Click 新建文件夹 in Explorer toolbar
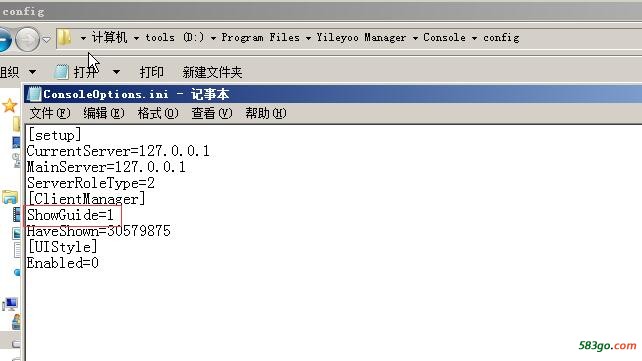 (x=212, y=72)
